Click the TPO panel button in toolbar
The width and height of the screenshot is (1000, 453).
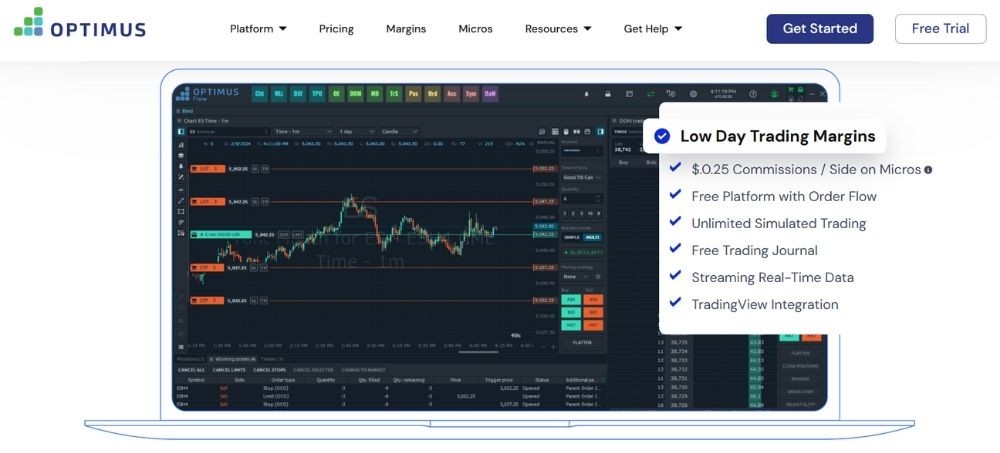pos(317,94)
